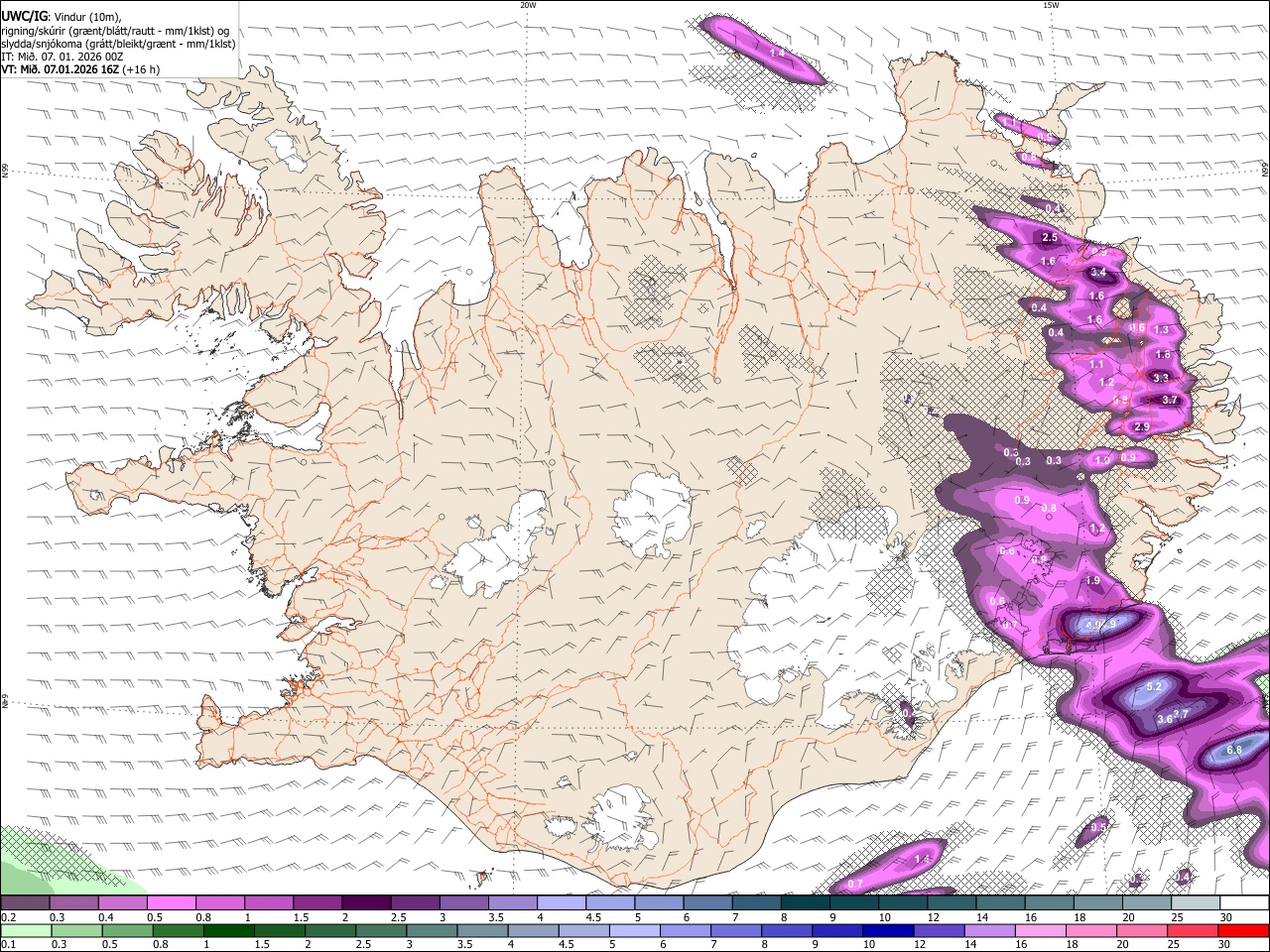This screenshot has height=952, width=1270.
Task: Click the 3.7 snowfall value in the East Fjords
Action: pyautogui.click(x=1170, y=401)
